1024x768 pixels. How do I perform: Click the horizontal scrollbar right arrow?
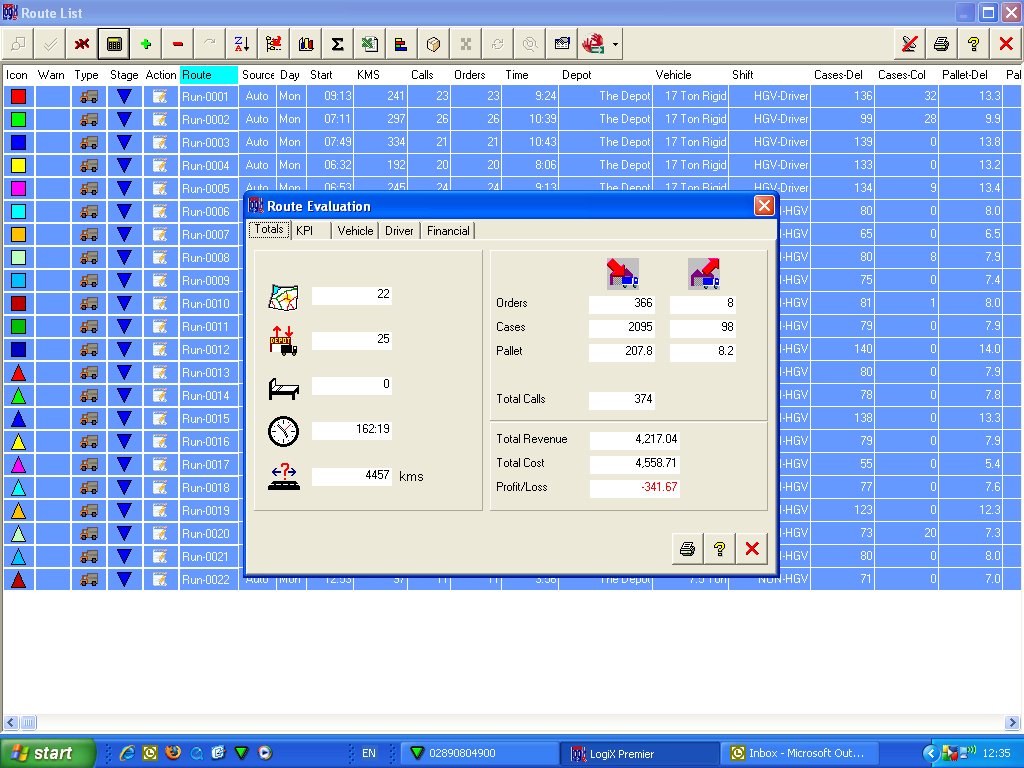click(x=1012, y=722)
